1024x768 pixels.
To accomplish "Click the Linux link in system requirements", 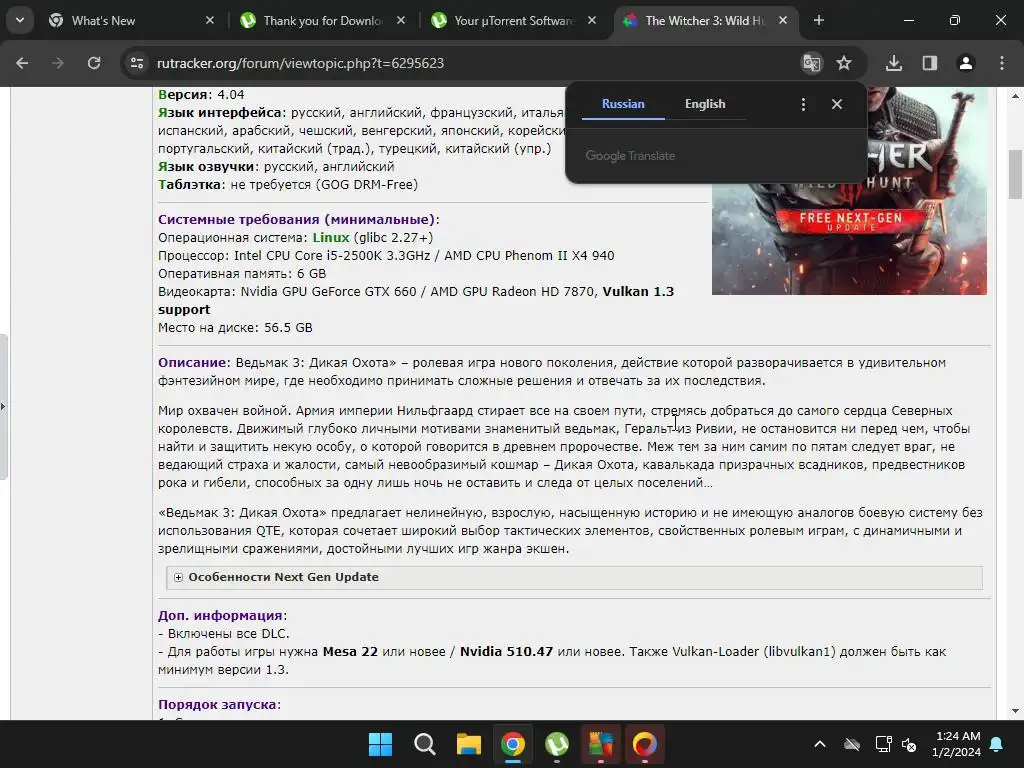I will click(330, 238).
